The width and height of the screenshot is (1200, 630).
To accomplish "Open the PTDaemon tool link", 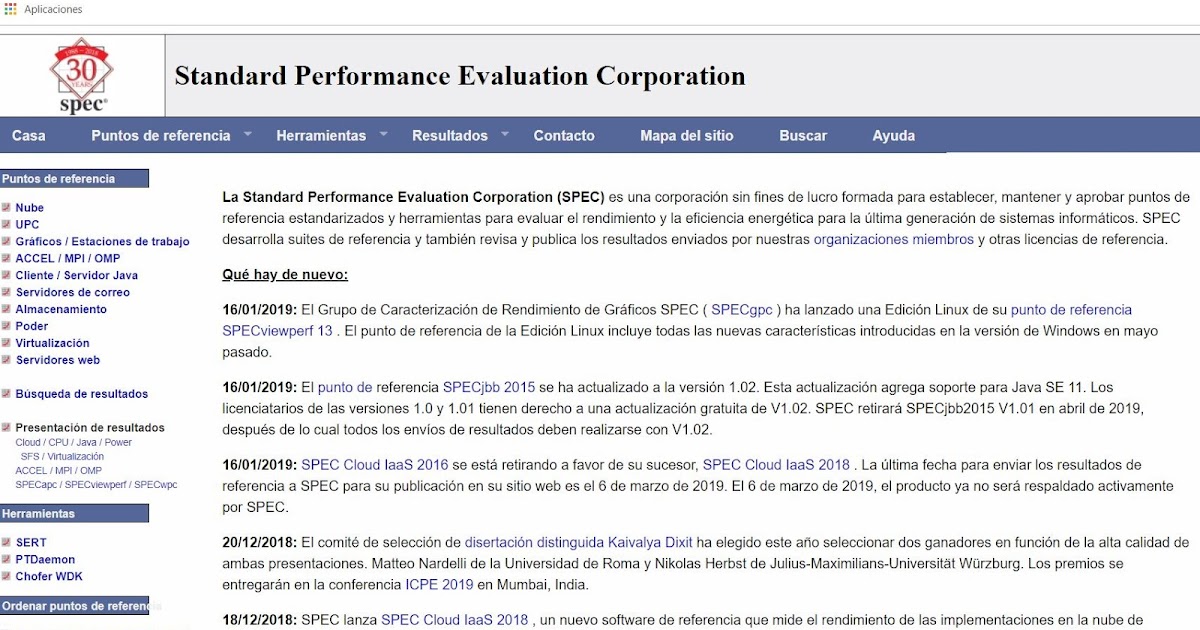I will 45,560.
